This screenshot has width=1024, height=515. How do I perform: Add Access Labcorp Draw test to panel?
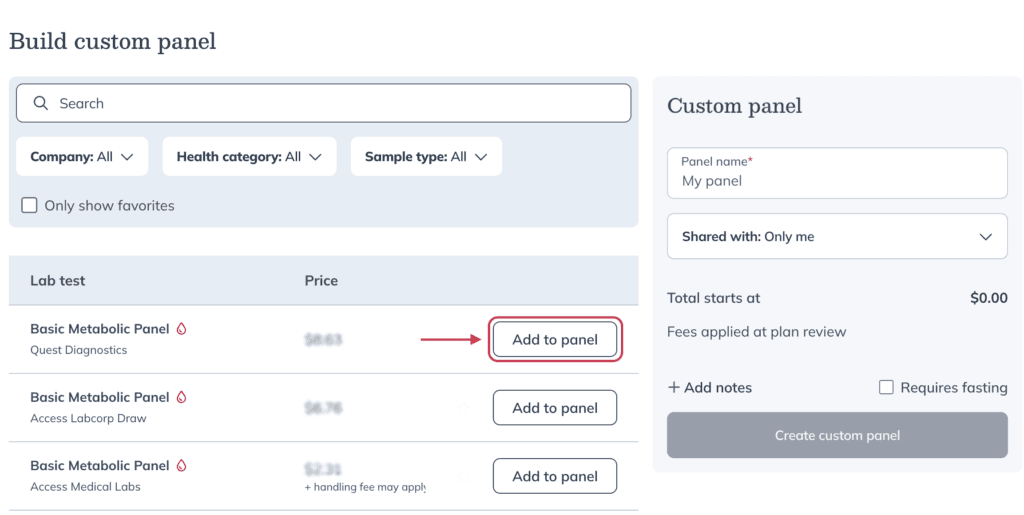click(x=555, y=408)
